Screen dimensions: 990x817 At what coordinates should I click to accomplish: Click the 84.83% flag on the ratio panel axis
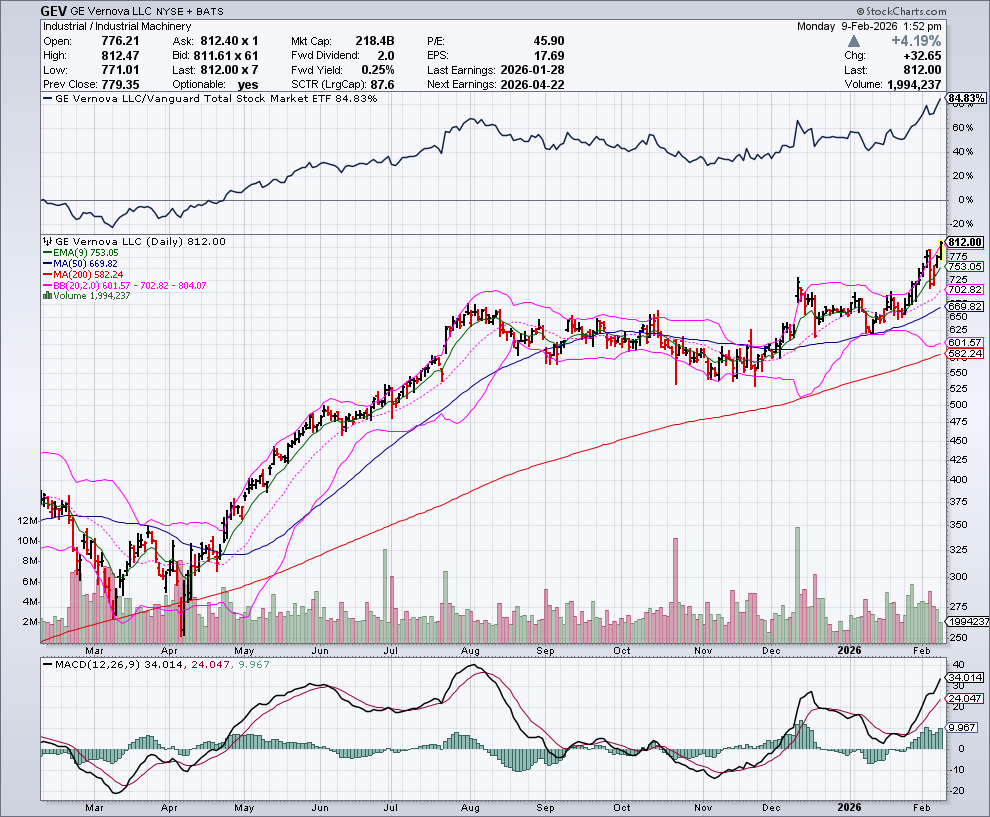pyautogui.click(x=964, y=98)
